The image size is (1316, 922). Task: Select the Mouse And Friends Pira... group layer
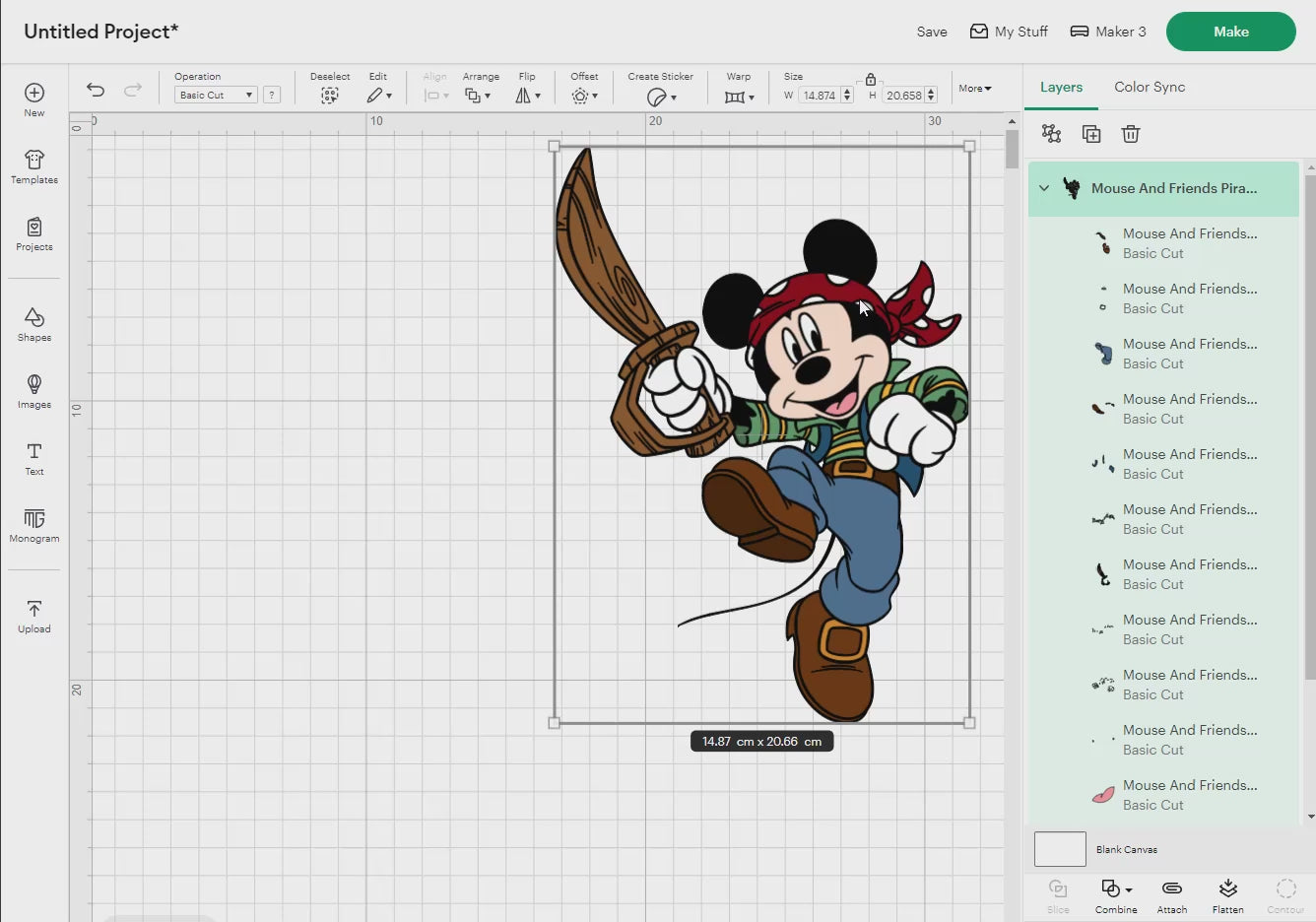point(1164,188)
